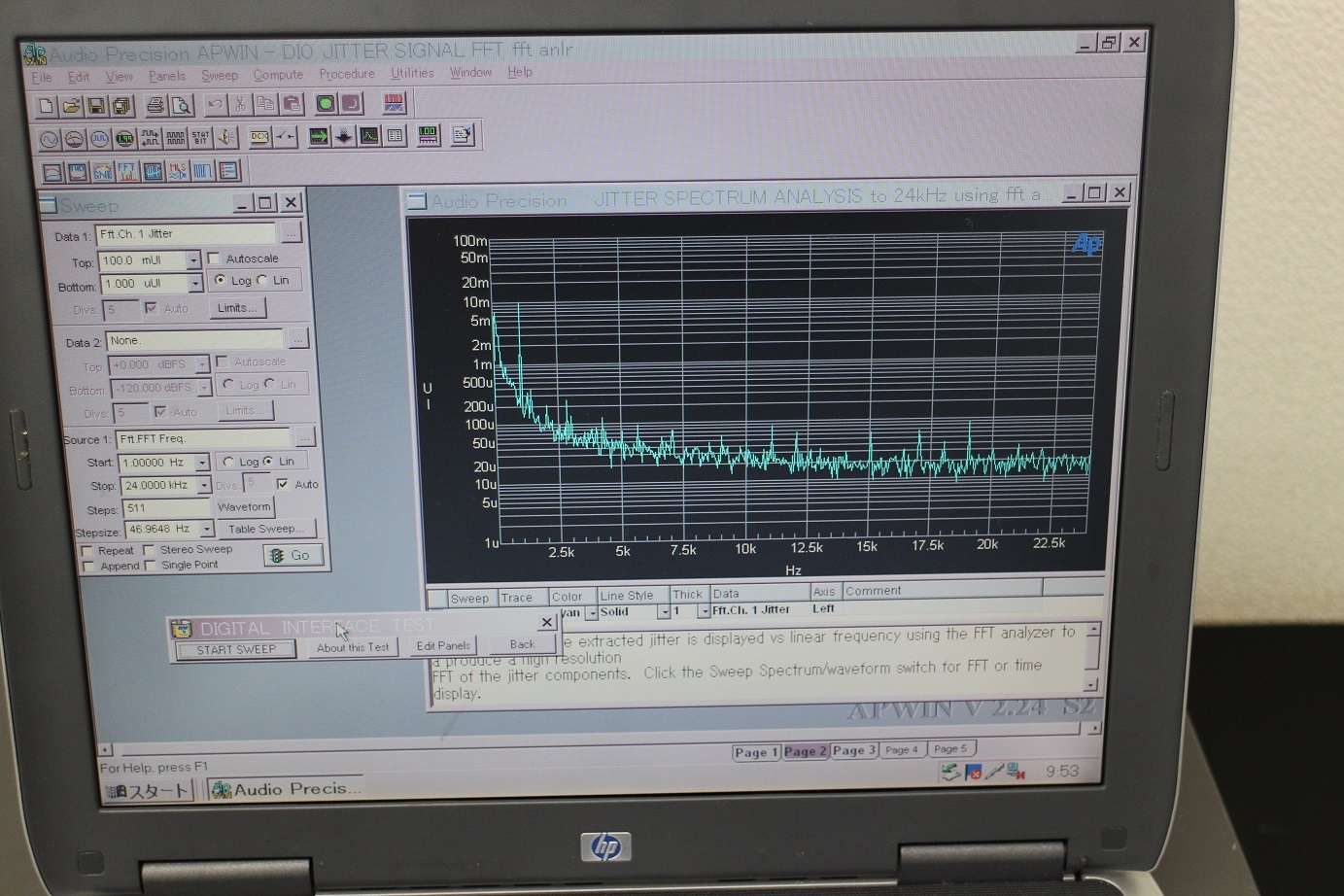Open the File menu
The image size is (1344, 896).
click(42, 77)
